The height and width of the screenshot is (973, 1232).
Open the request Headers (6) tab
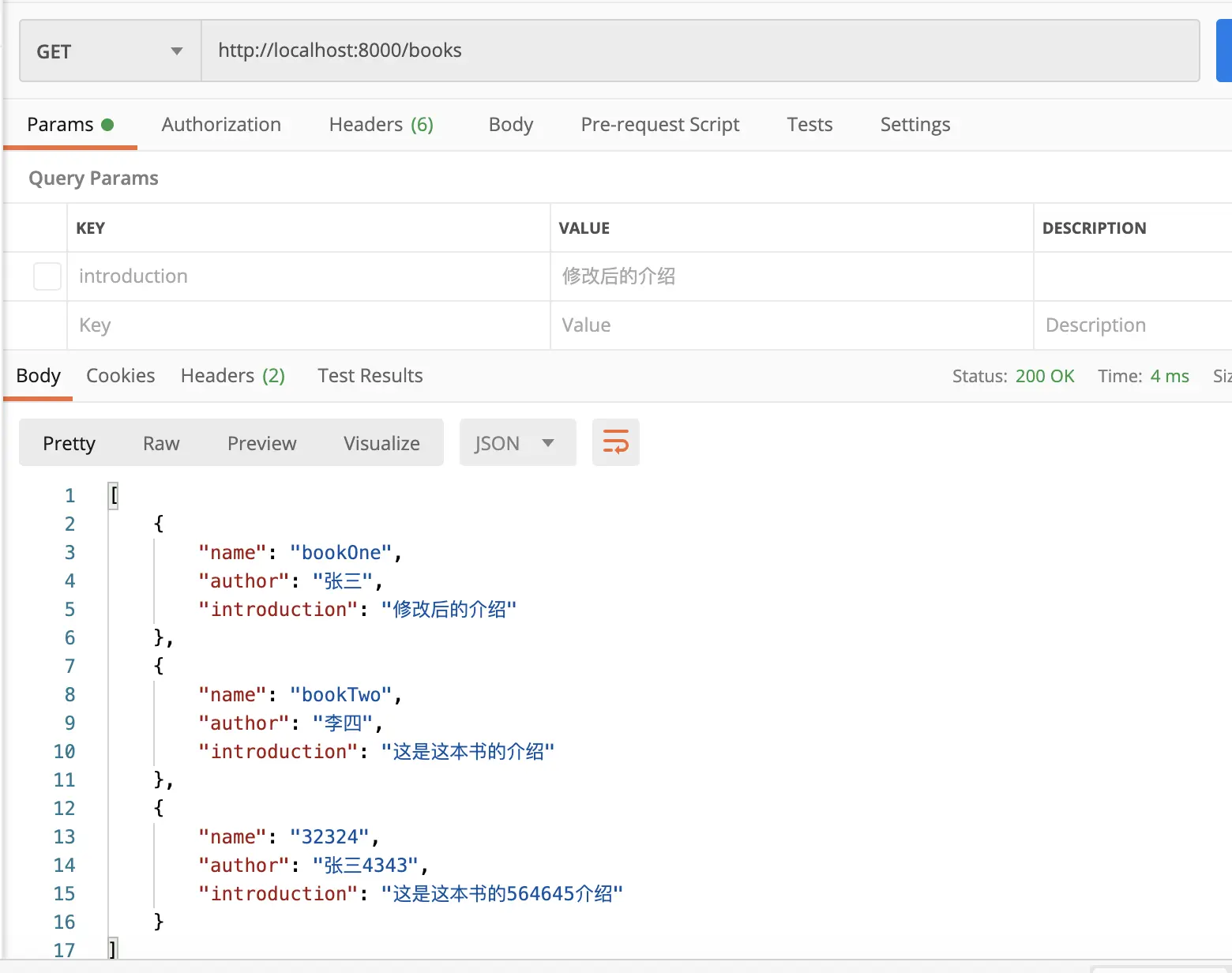point(381,125)
